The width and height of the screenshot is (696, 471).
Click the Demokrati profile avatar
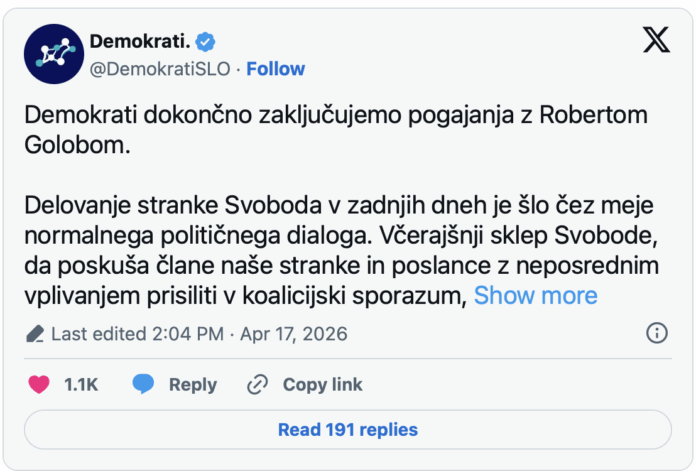[53, 53]
